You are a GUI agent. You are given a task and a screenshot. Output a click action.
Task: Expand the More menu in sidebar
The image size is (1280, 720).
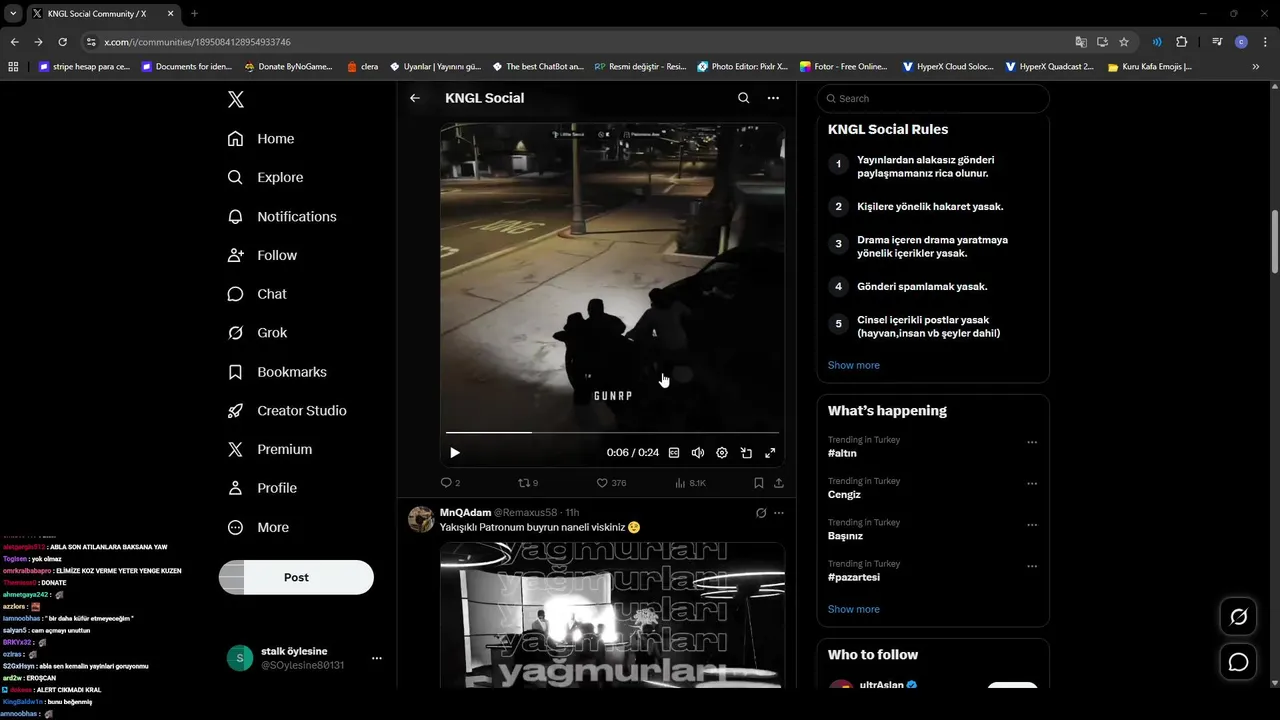259,527
